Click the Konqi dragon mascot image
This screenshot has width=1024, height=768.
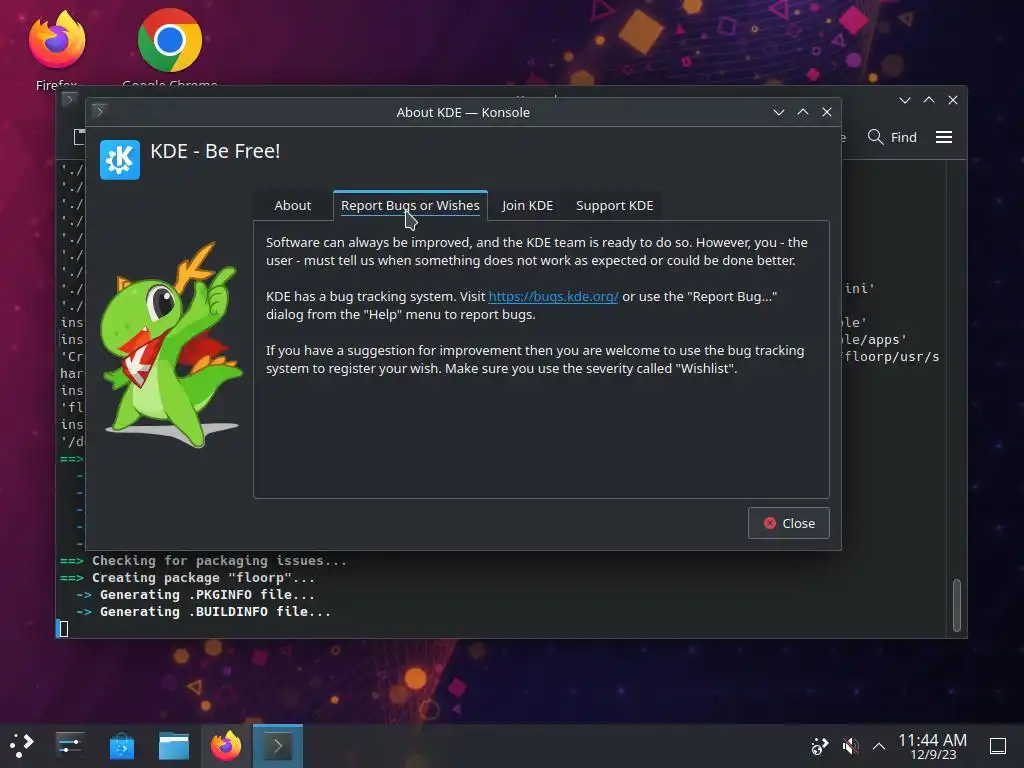coord(171,345)
